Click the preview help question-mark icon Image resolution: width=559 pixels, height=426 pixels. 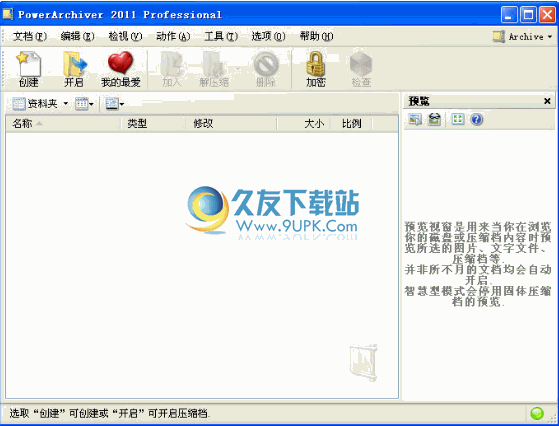point(477,119)
